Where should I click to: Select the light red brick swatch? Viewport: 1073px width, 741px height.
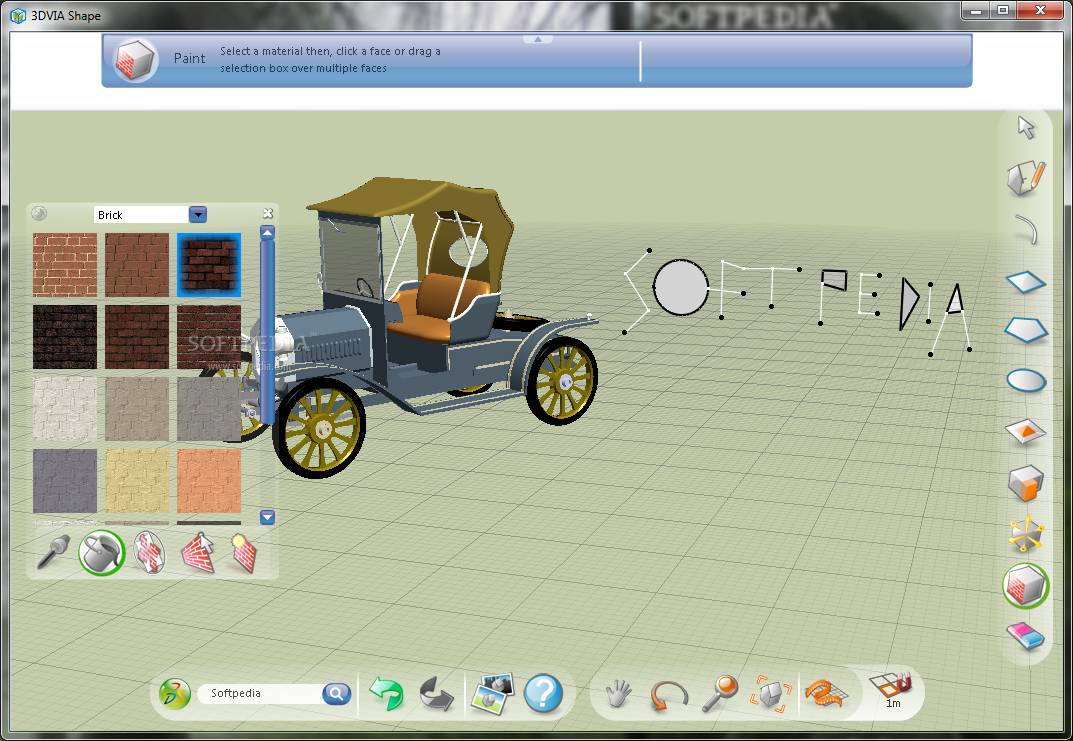(65, 265)
